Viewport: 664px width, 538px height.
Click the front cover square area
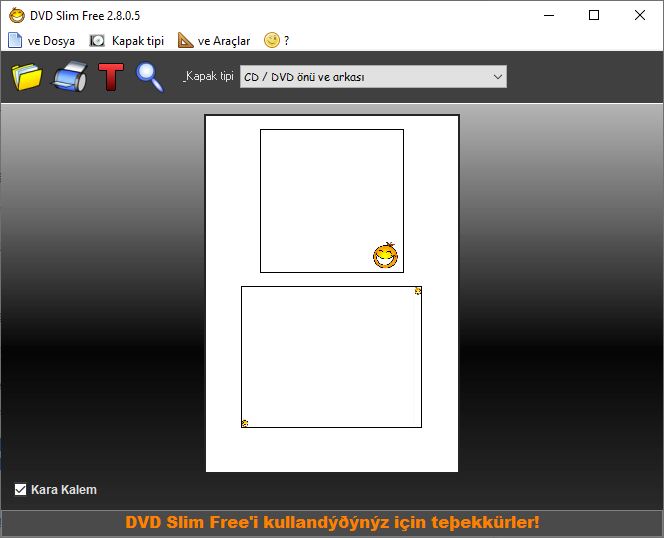pos(332,201)
